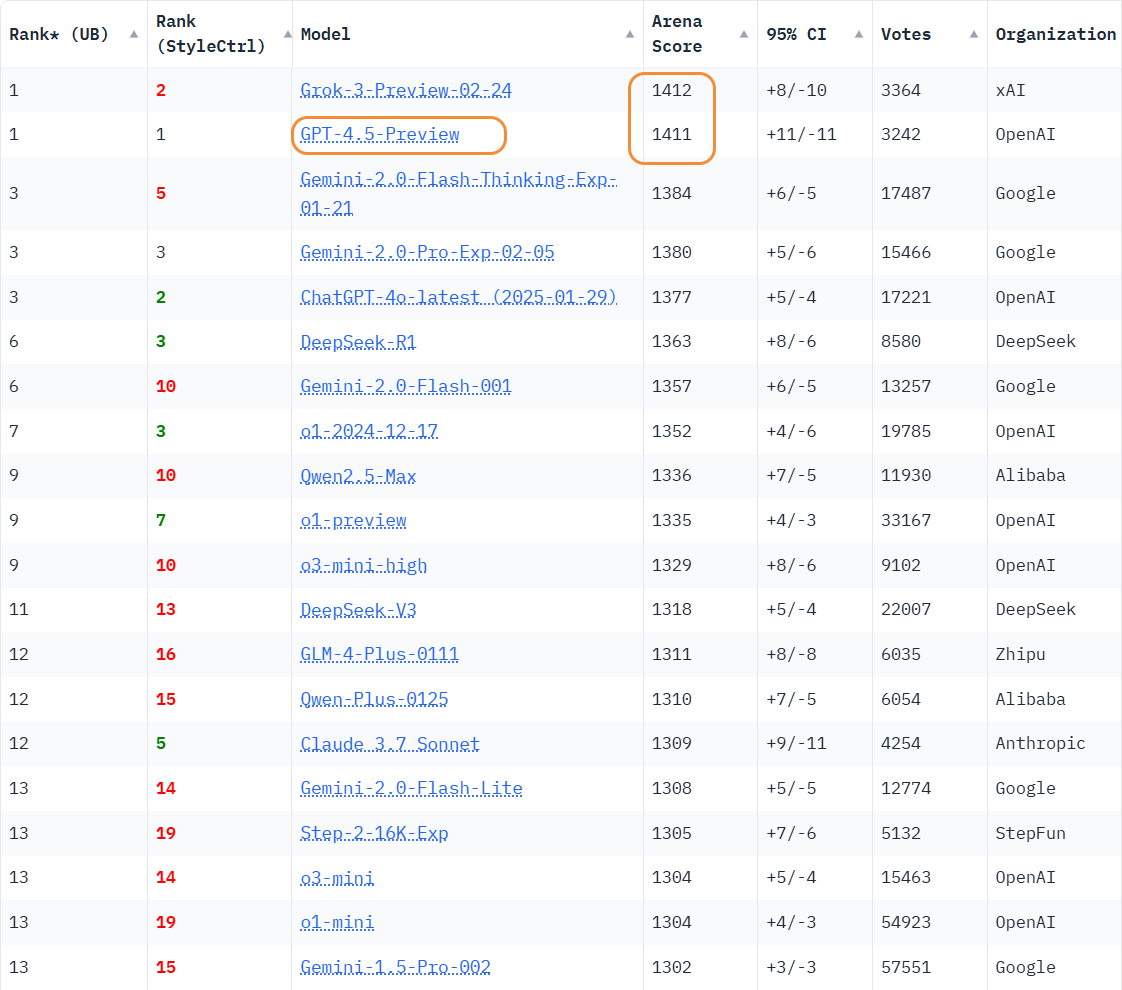This screenshot has height=990, width=1122.
Task: Click the Organization column header
Action: pos(1055,34)
